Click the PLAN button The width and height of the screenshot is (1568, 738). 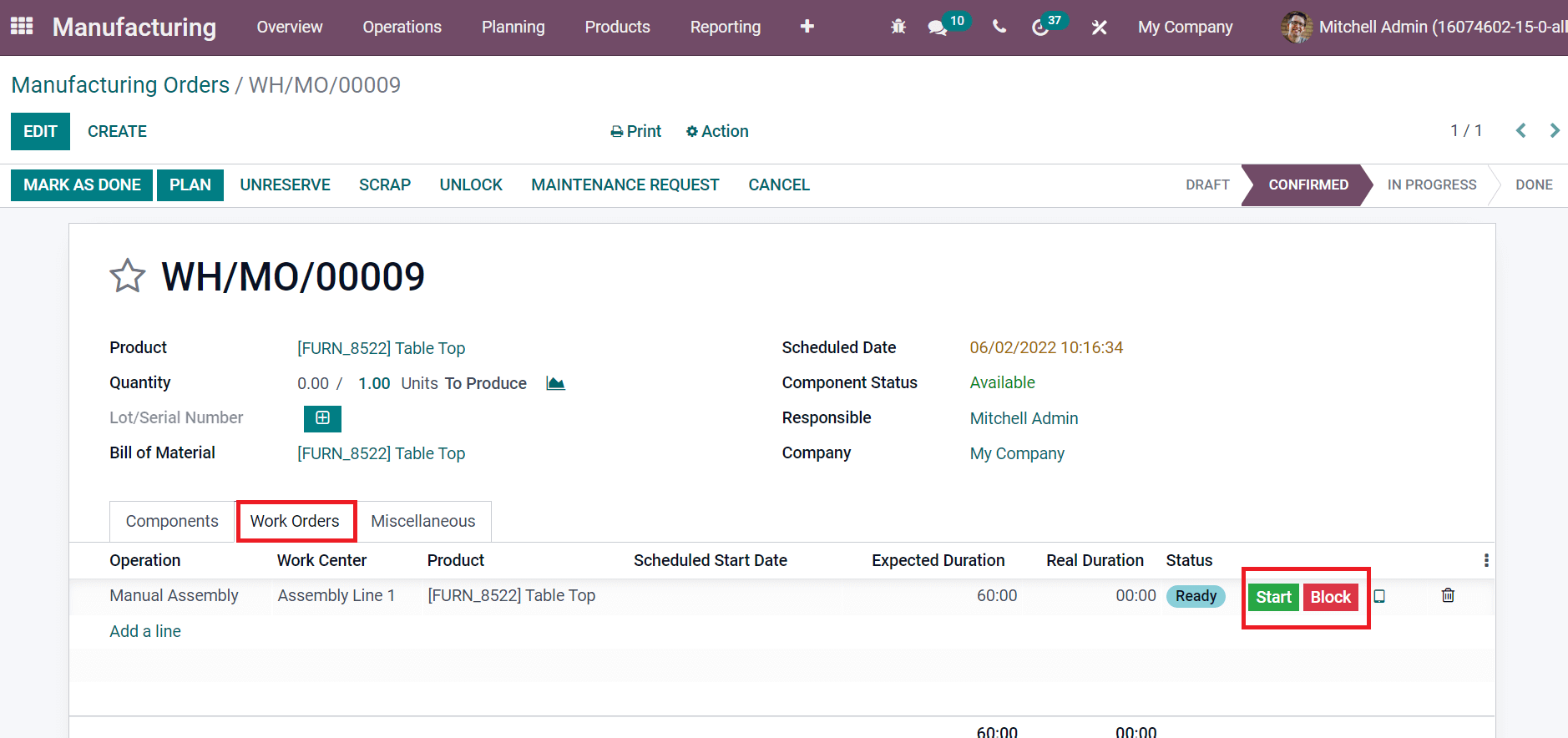[190, 184]
